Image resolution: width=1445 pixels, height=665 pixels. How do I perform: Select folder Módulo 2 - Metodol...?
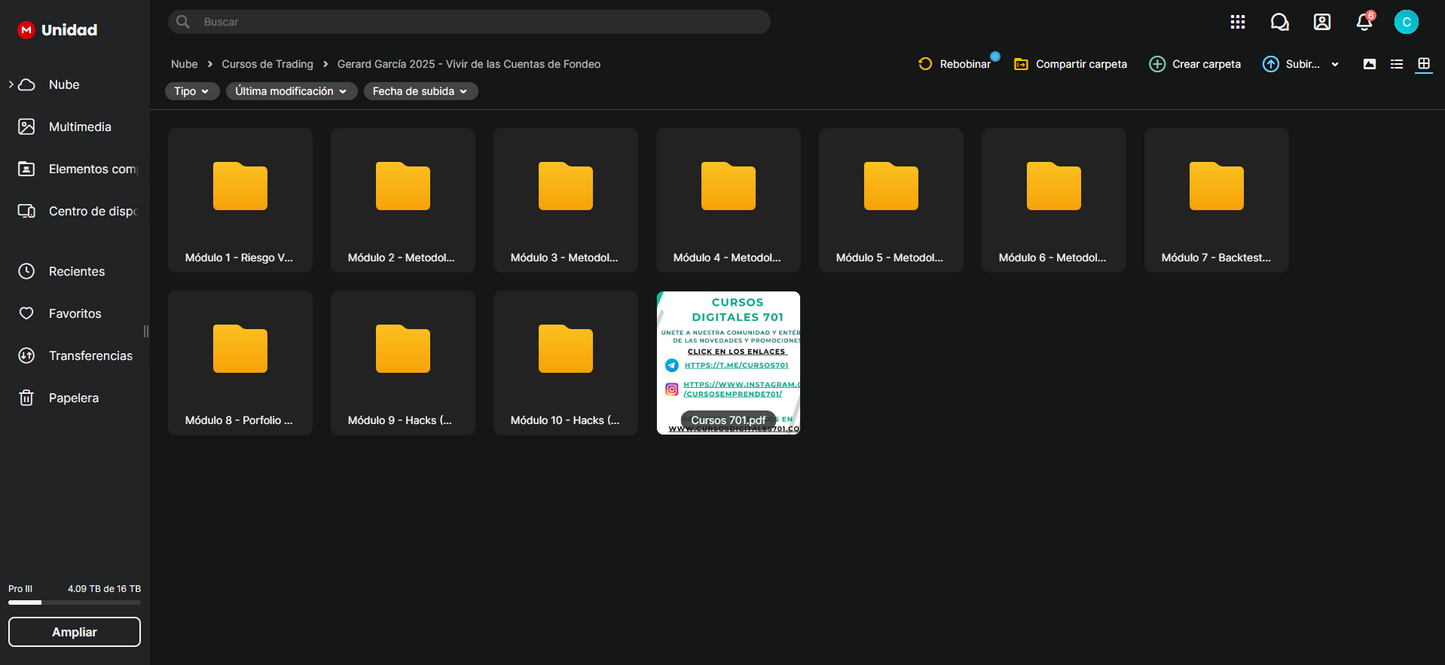click(403, 200)
